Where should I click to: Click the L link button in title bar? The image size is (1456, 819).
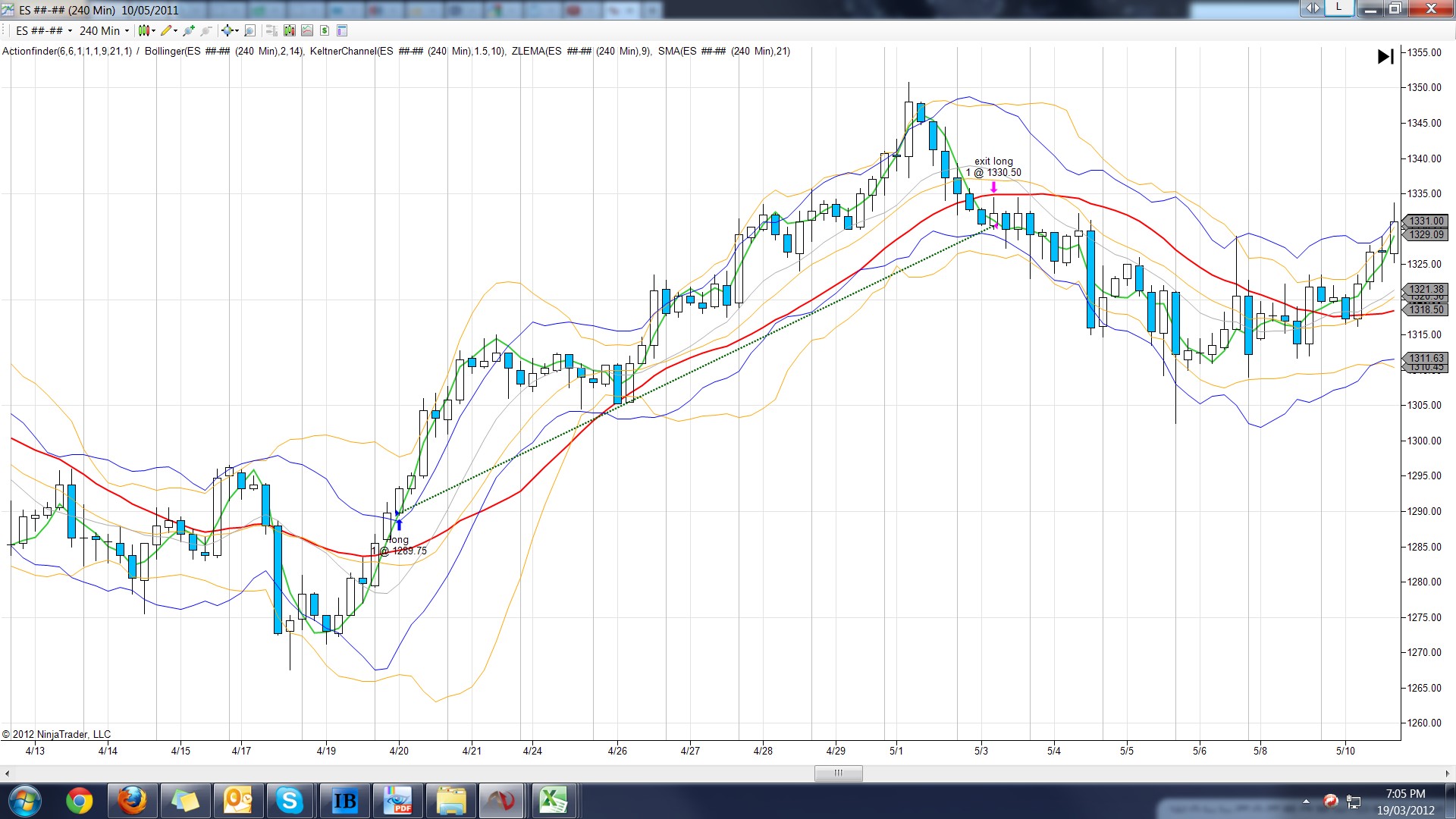[x=1338, y=8]
